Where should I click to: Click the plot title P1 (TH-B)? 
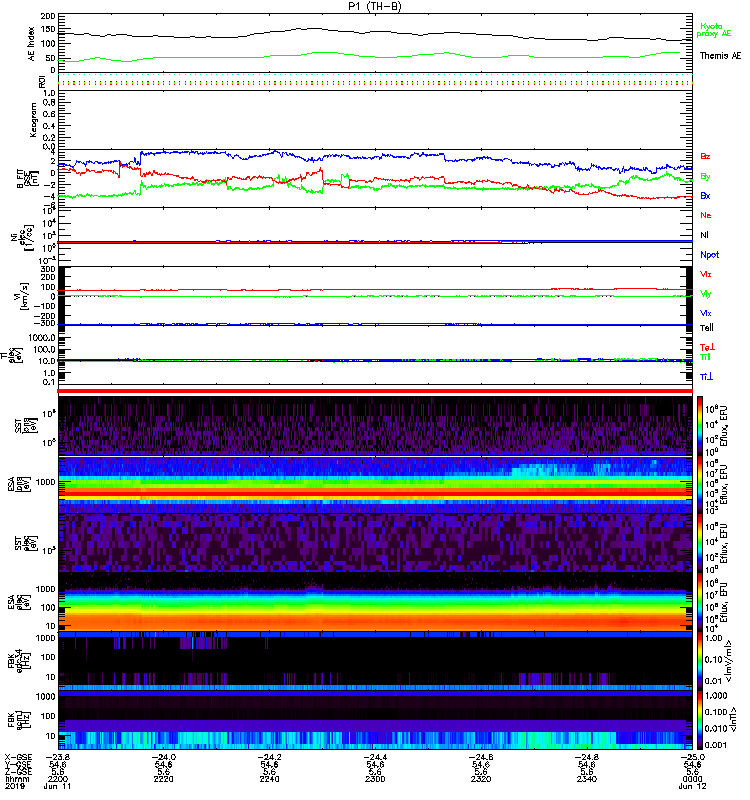375,6
